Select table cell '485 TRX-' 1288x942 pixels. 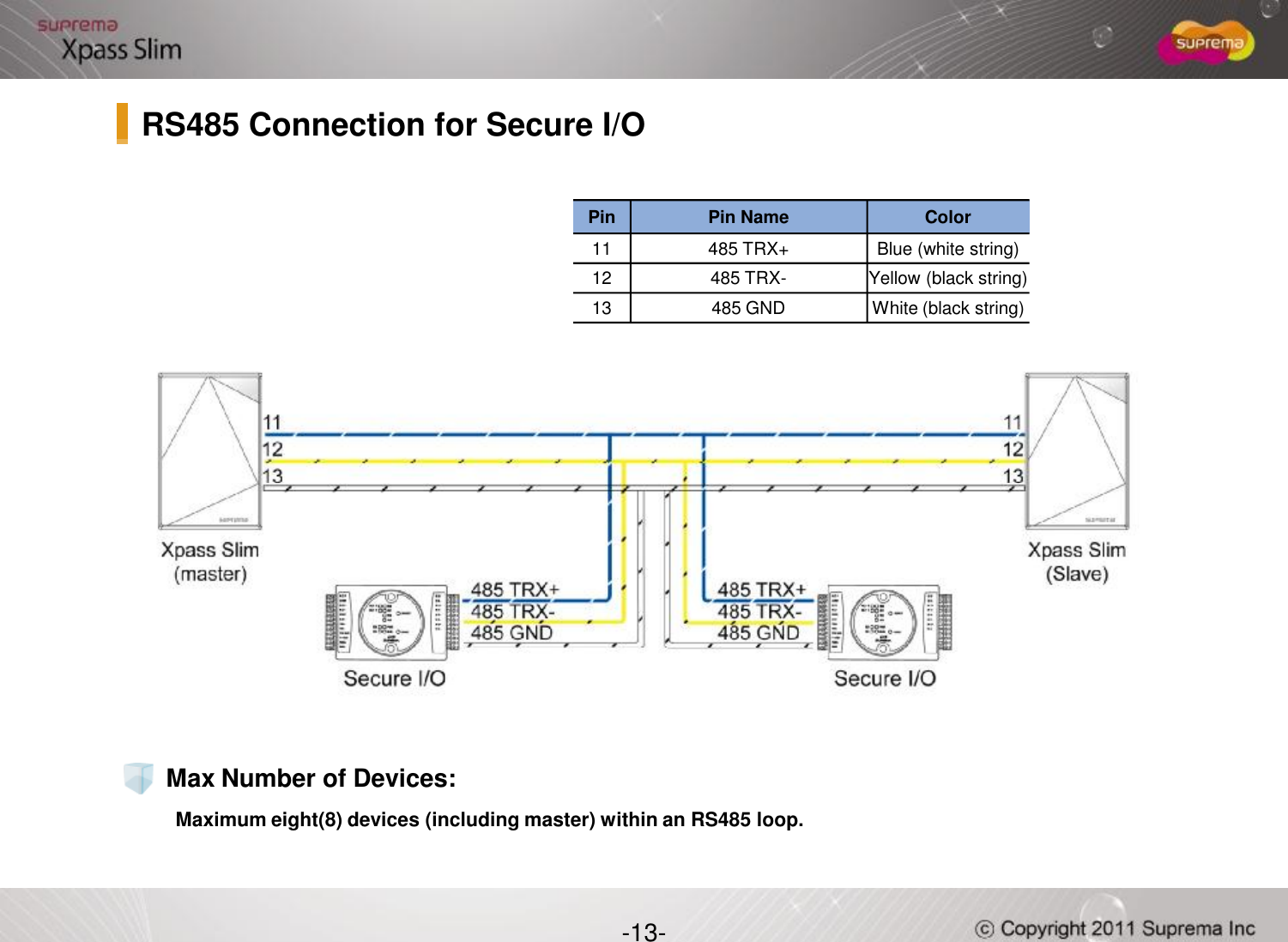click(x=748, y=278)
